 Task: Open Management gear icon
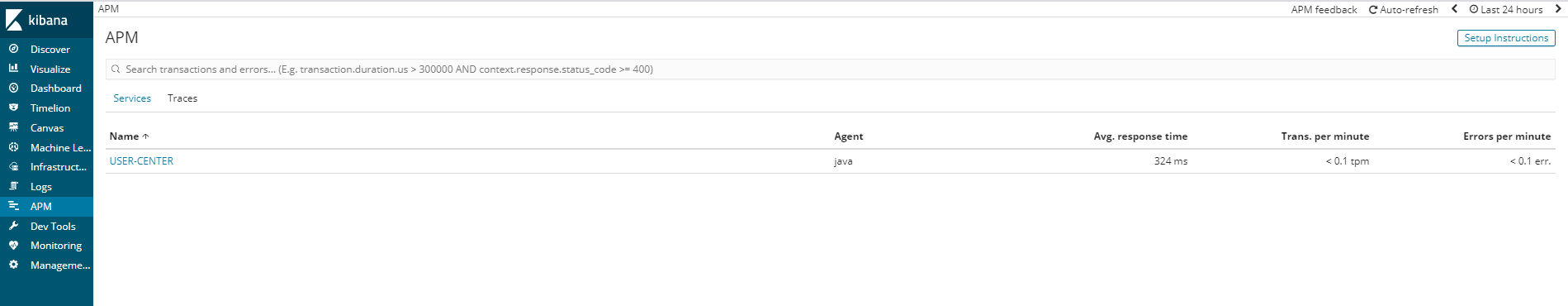click(x=13, y=265)
